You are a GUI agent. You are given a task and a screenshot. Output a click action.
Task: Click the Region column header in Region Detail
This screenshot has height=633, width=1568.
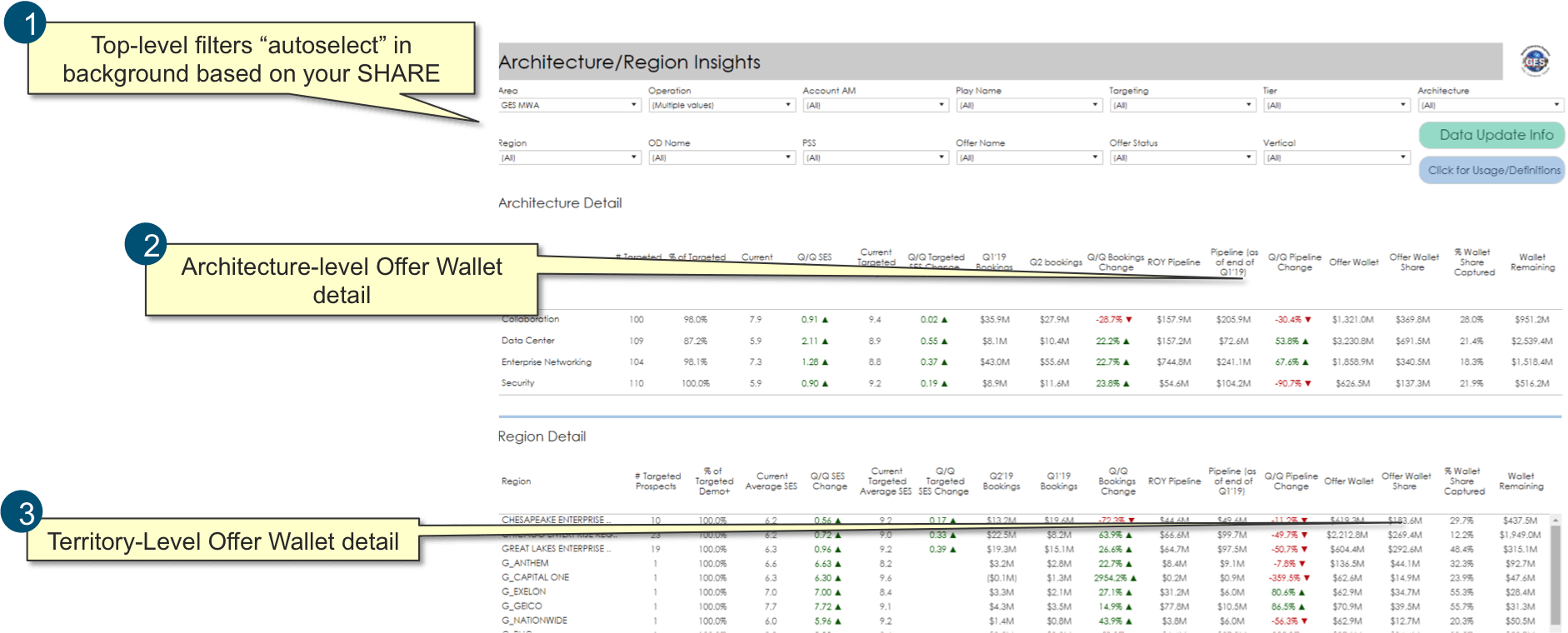coord(516,481)
